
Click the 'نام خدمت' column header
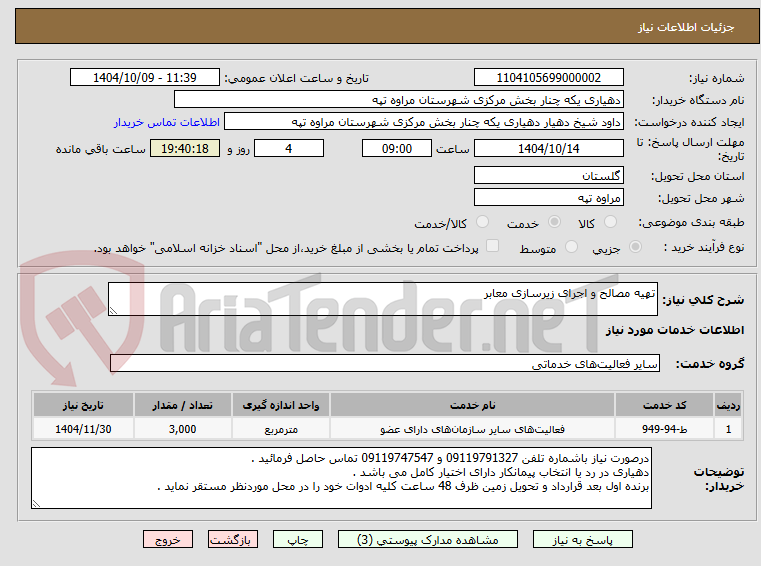point(472,405)
